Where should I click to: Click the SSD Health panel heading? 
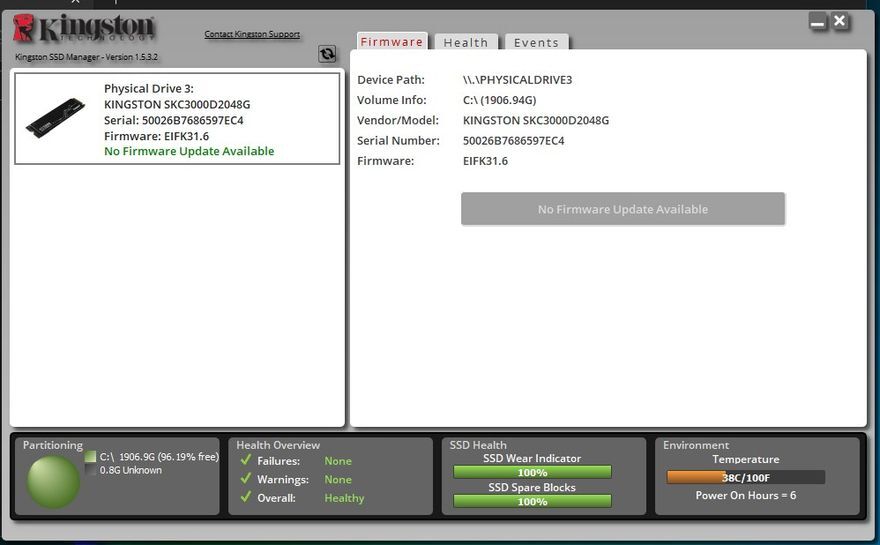point(478,445)
